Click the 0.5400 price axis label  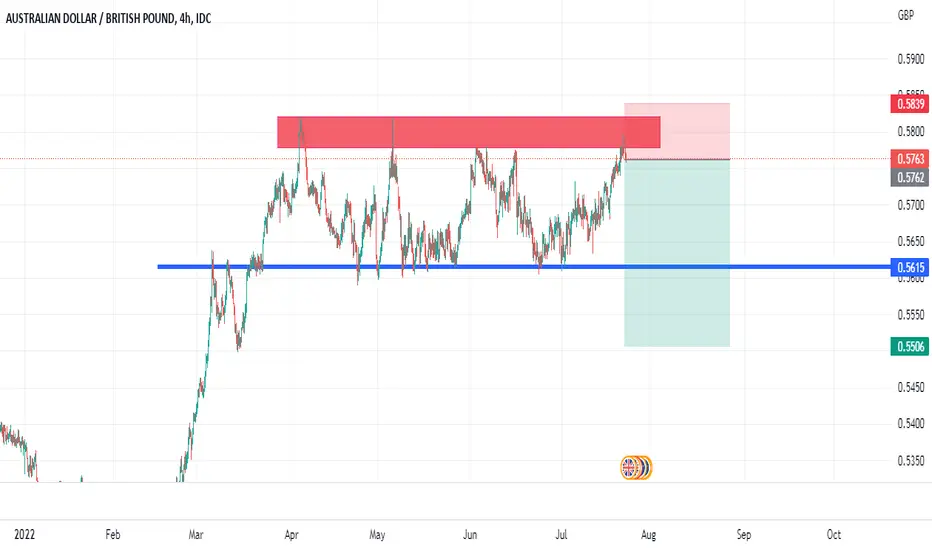(911, 424)
